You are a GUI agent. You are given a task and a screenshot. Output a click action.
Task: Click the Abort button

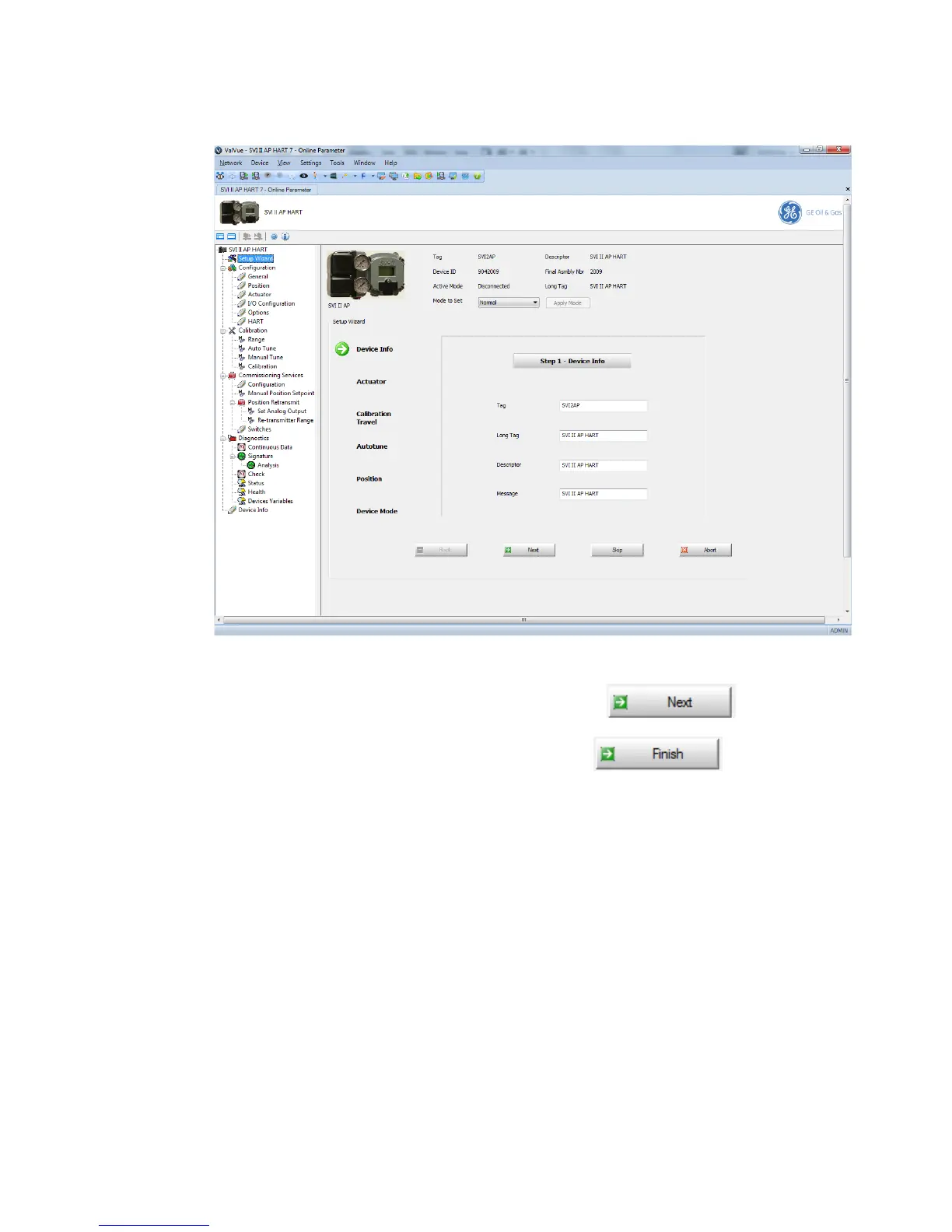pos(705,550)
